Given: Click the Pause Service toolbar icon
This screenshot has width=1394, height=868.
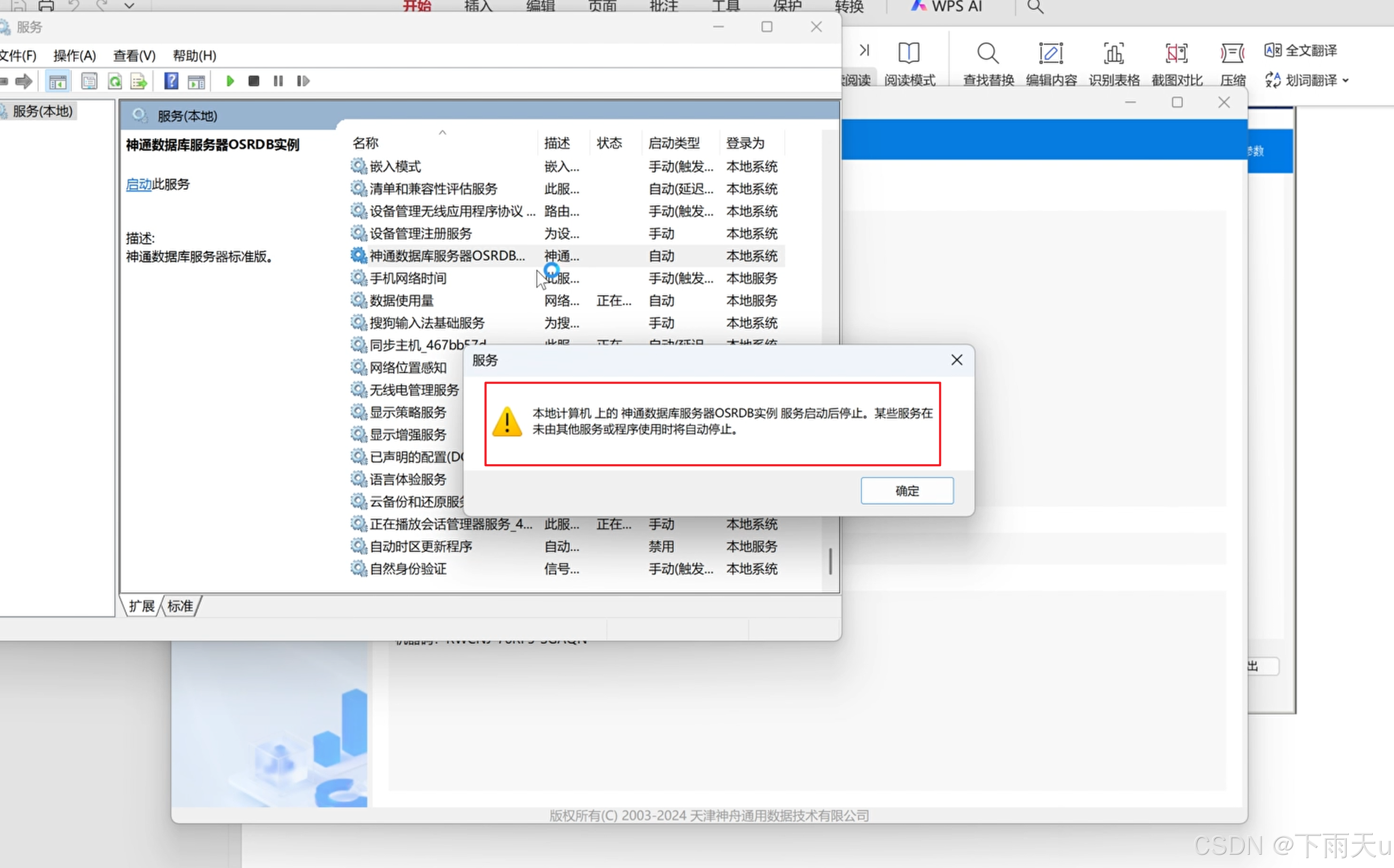Looking at the screenshot, I should point(278,81).
